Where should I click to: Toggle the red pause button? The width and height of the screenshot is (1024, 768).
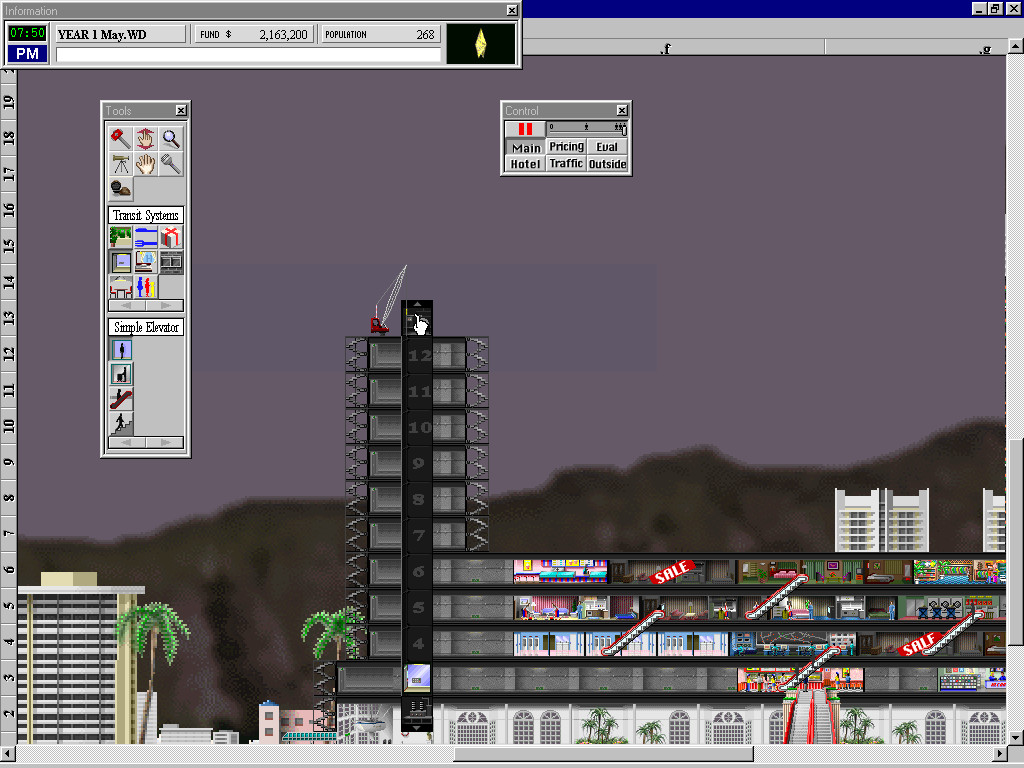tap(525, 129)
